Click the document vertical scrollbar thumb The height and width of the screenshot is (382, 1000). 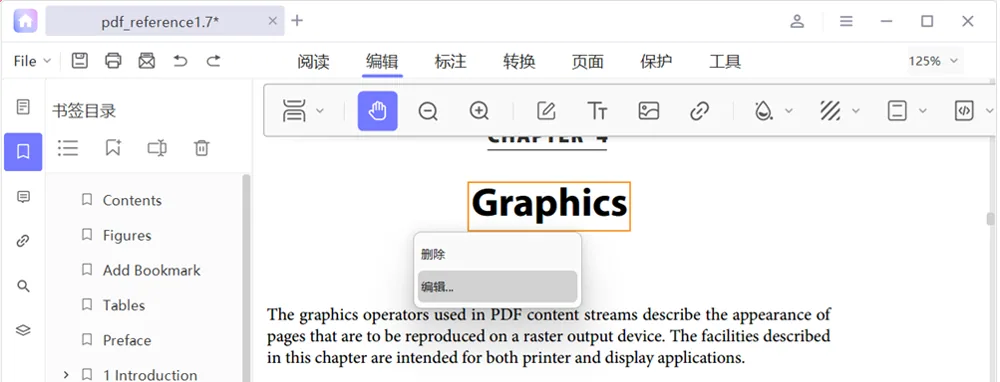click(990, 219)
